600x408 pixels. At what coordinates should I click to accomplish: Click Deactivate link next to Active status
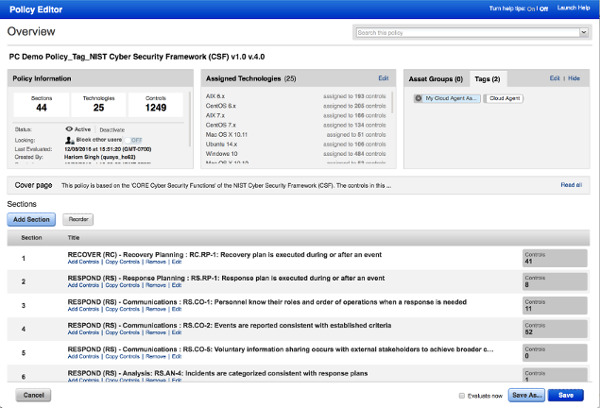[x=110, y=129]
